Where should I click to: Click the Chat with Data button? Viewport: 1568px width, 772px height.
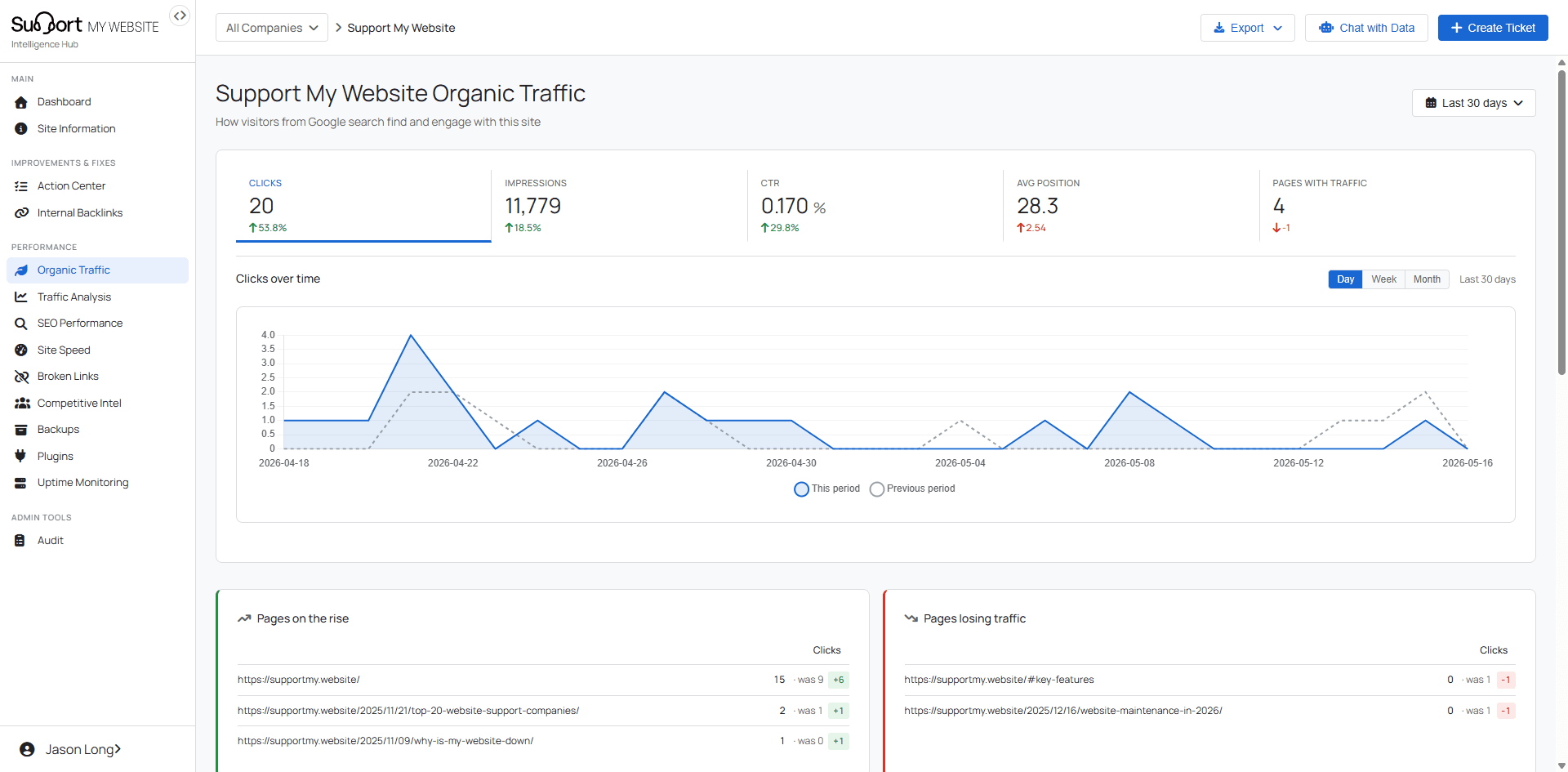point(1366,28)
